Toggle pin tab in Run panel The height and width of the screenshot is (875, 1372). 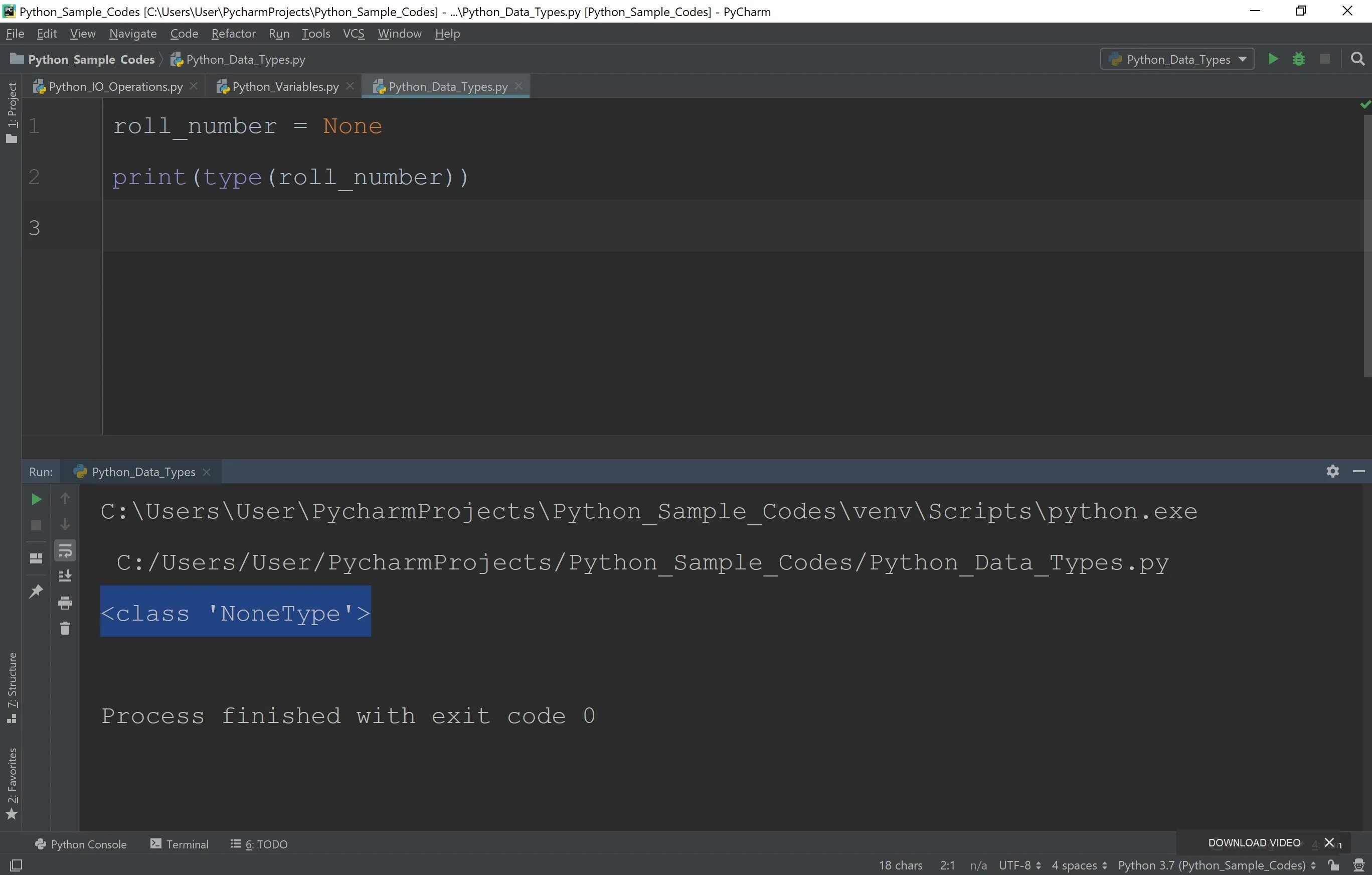(36, 591)
